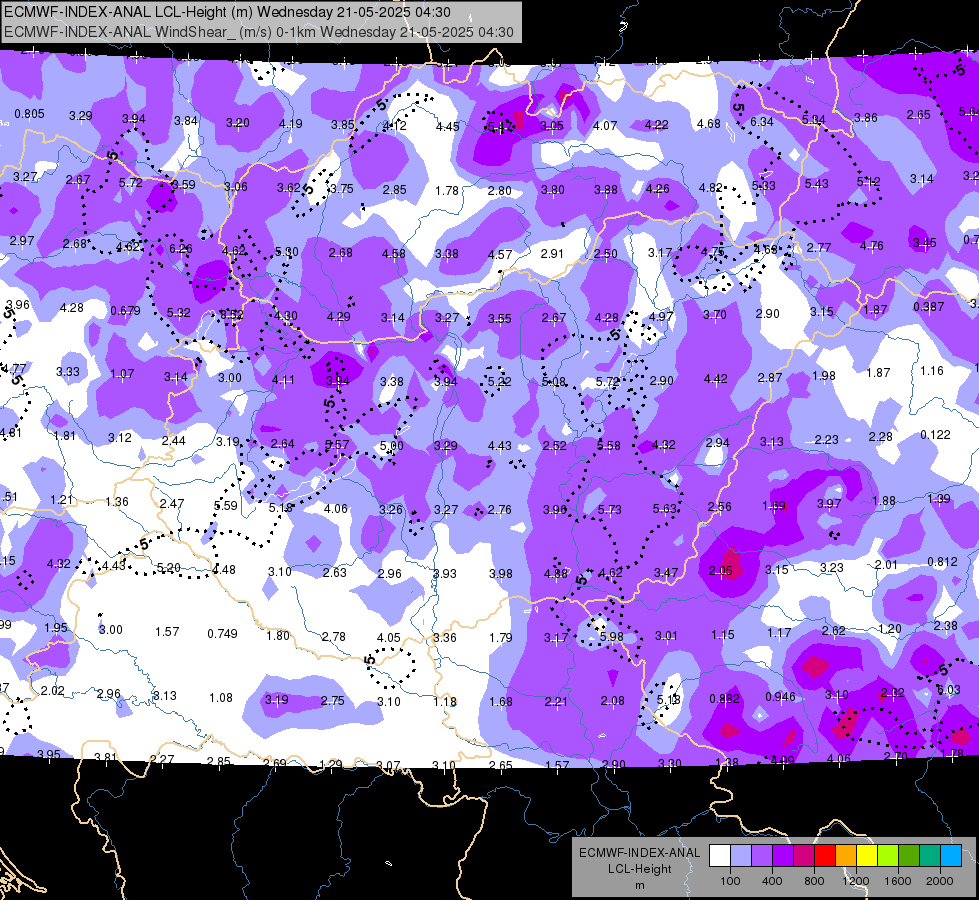Click wind shear value 1.16

click(x=932, y=371)
